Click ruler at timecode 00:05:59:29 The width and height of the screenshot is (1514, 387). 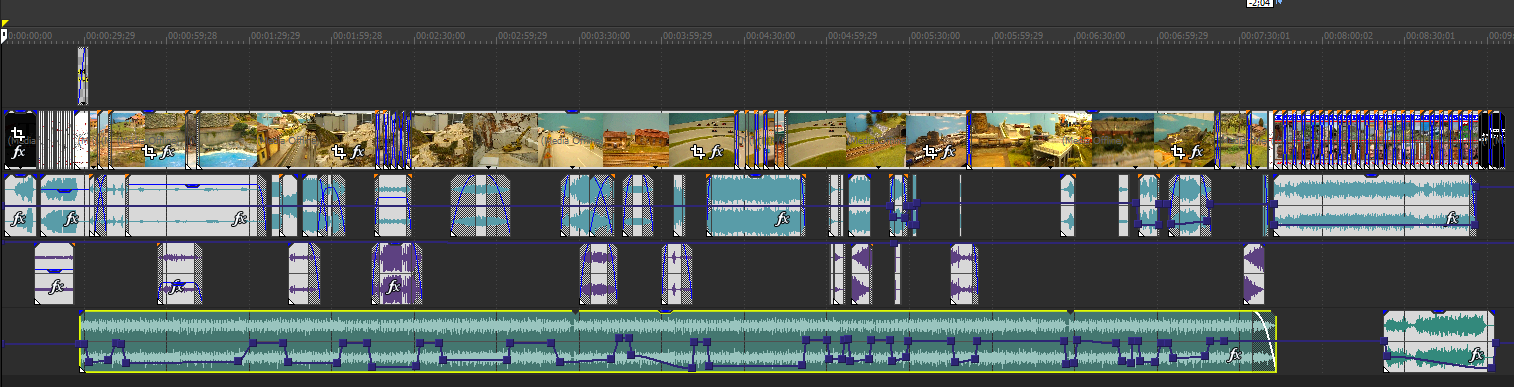[1018, 35]
